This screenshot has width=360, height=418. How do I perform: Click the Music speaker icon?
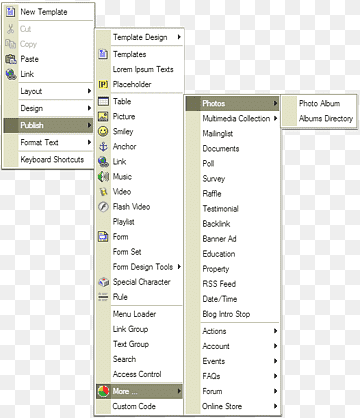pos(103,177)
